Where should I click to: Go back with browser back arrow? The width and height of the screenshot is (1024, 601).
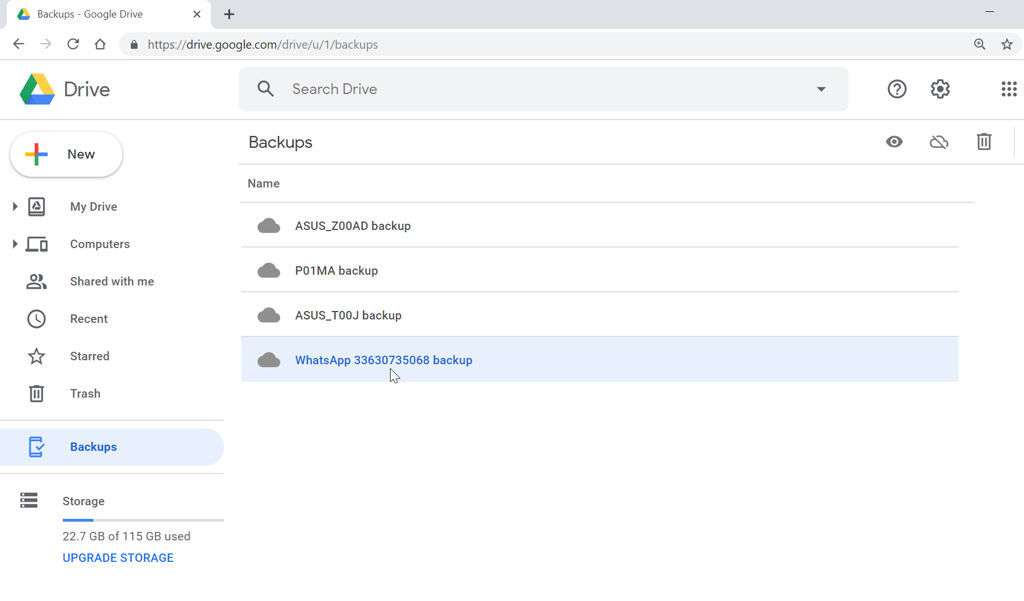[x=18, y=44]
